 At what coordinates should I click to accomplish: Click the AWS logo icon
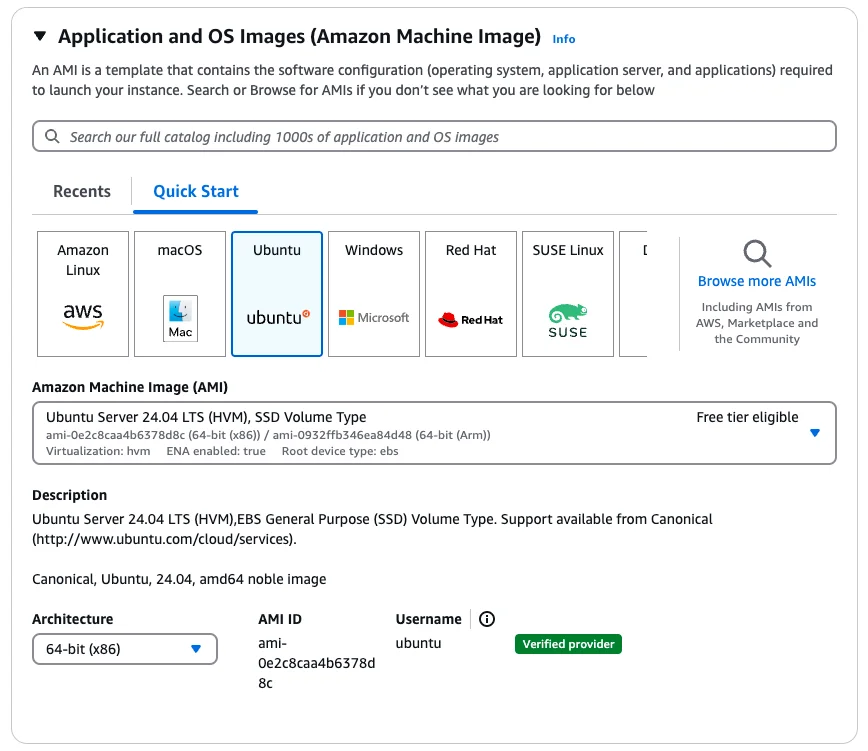click(83, 317)
